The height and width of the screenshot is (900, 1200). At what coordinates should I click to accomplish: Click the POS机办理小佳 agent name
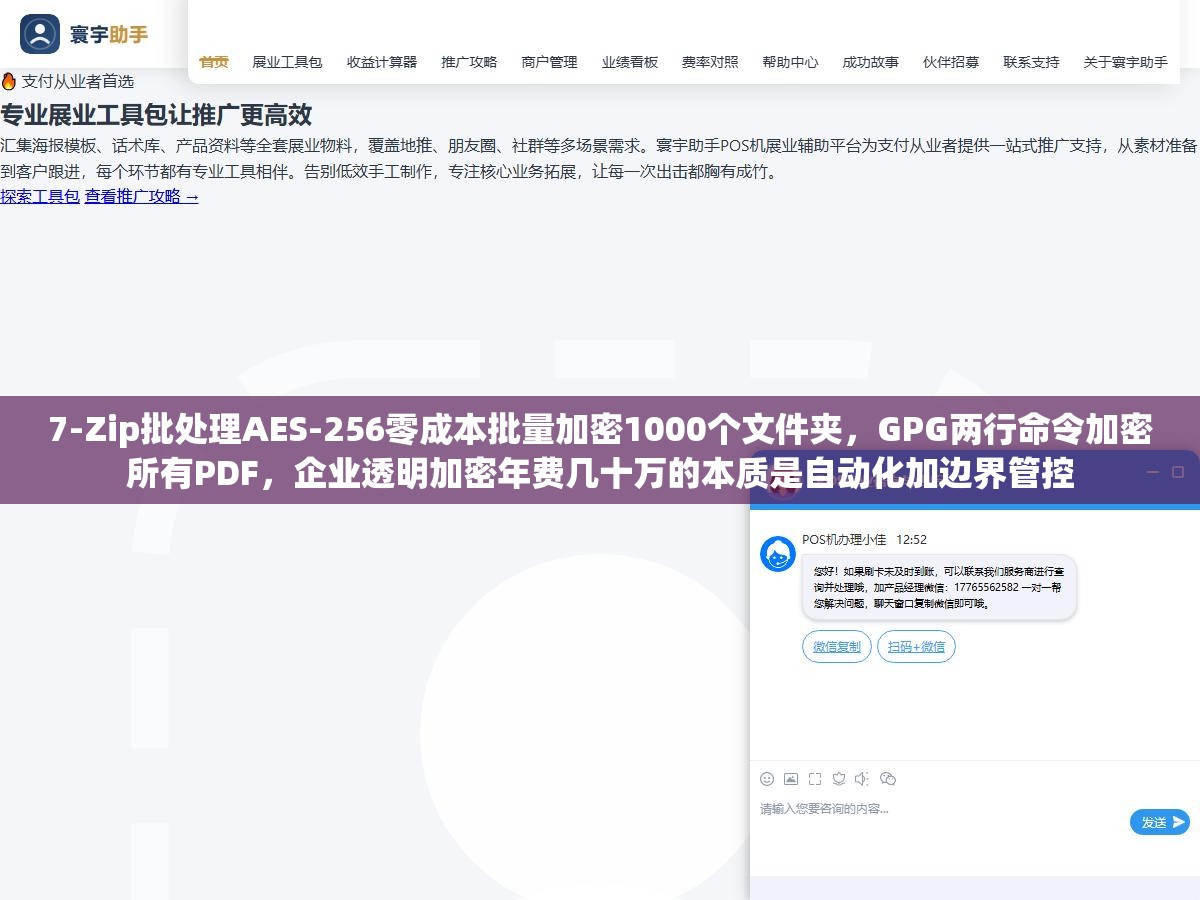click(844, 539)
